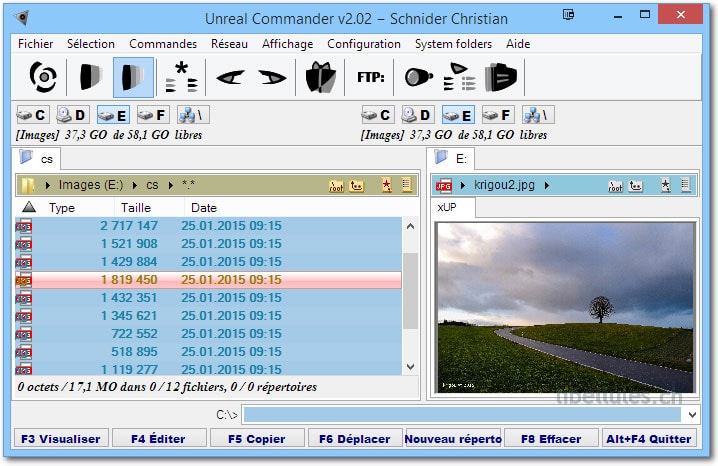
Task: Select drive C in right panel
Action: (x=376, y=115)
